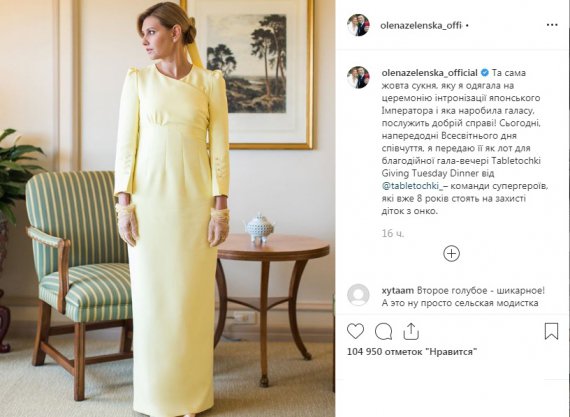This screenshot has height=417, width=570.
Task: Click the dot beside the header username
Action: 467,26
